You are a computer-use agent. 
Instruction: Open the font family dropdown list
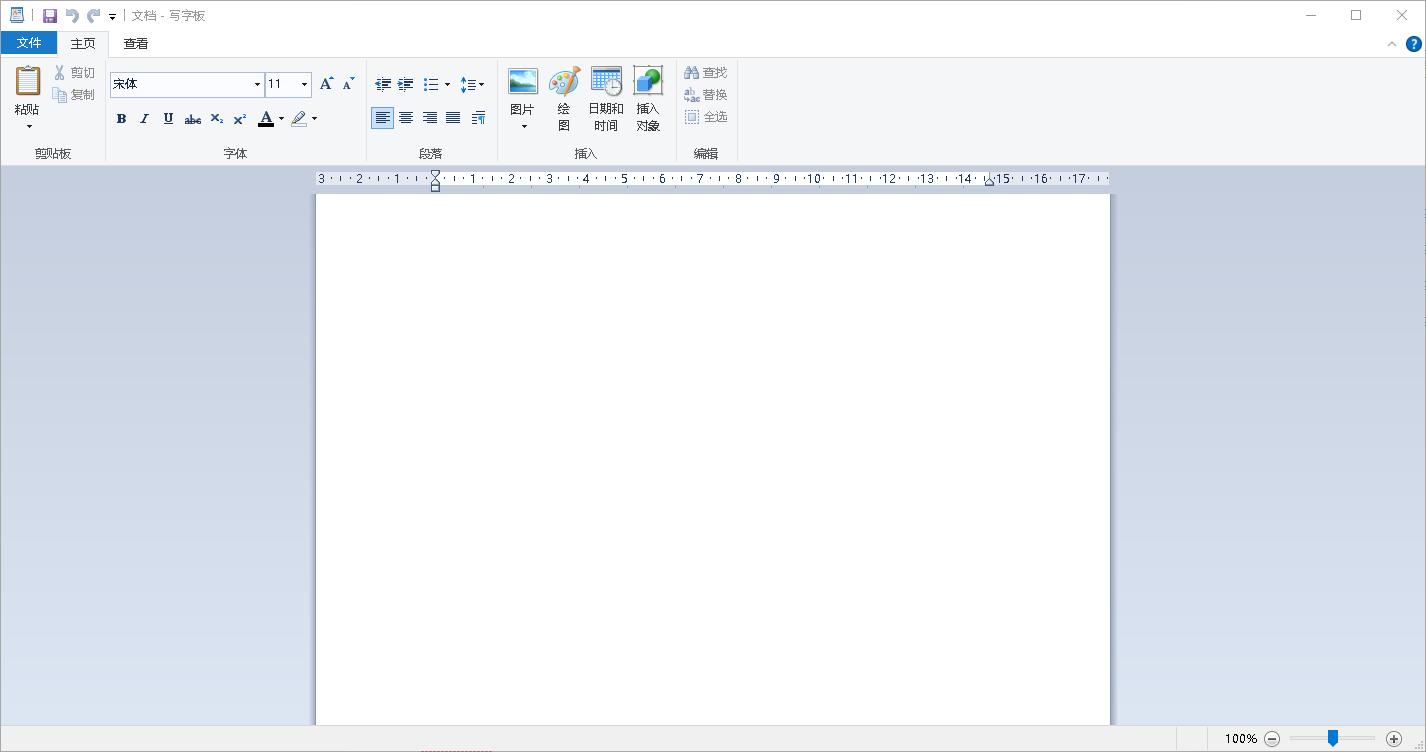[257, 84]
